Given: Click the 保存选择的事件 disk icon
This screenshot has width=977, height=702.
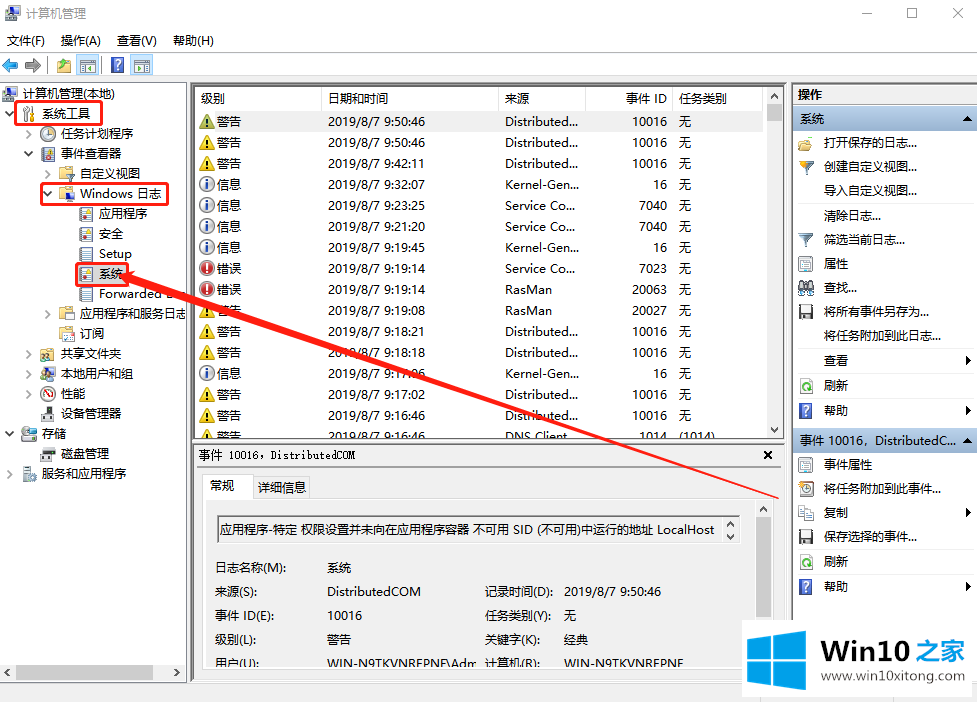Looking at the screenshot, I should coord(806,537).
